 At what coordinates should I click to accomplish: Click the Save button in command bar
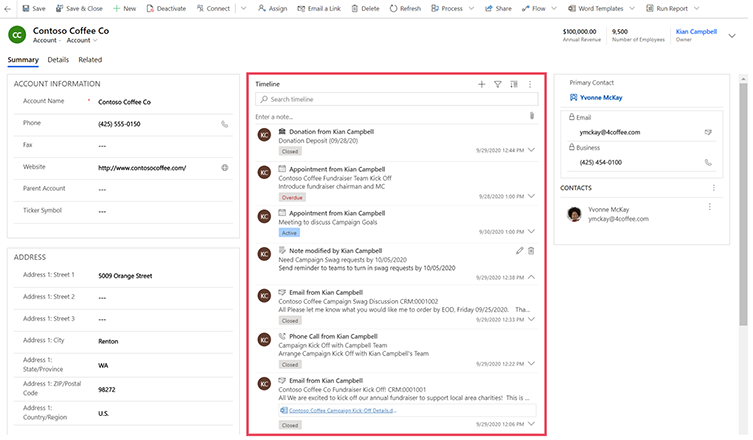[x=32, y=8]
